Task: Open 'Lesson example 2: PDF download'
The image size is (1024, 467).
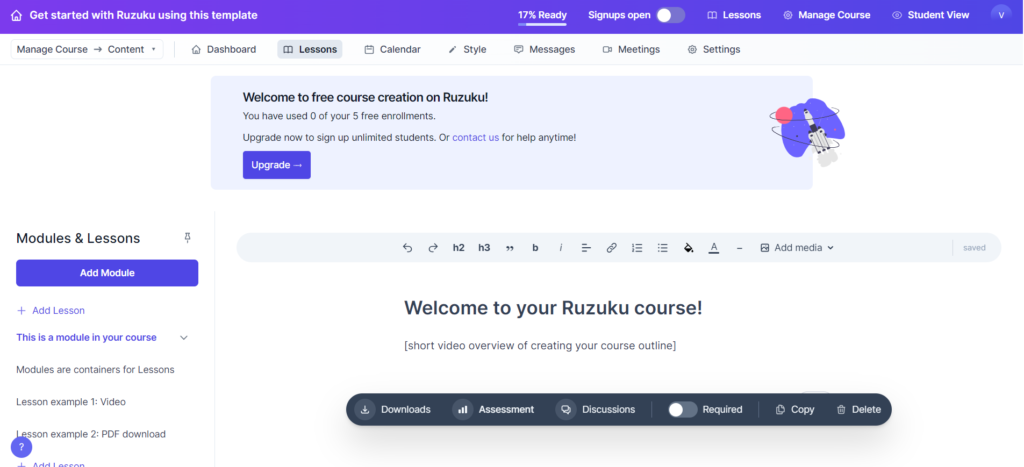Action: click(91, 434)
